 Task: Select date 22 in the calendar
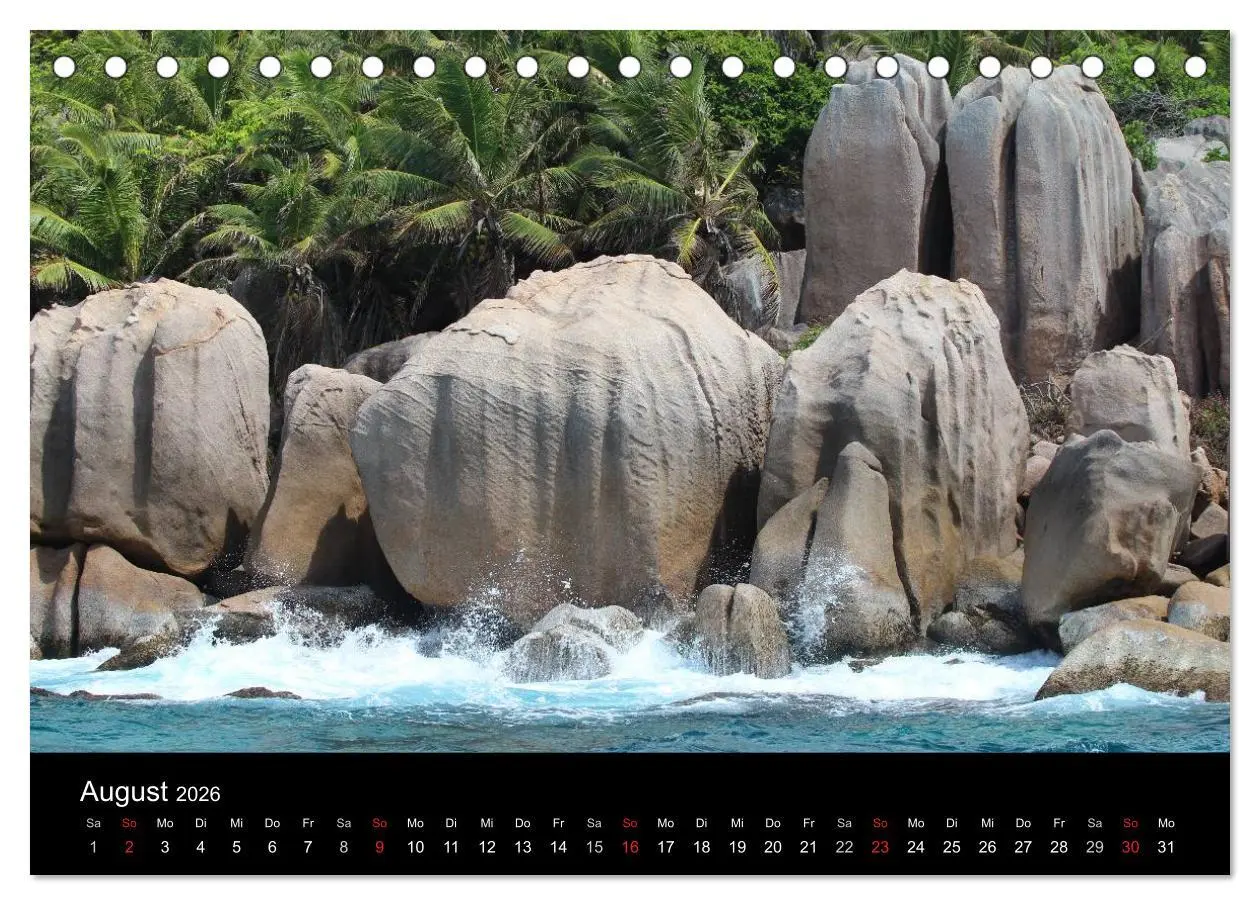click(x=844, y=847)
